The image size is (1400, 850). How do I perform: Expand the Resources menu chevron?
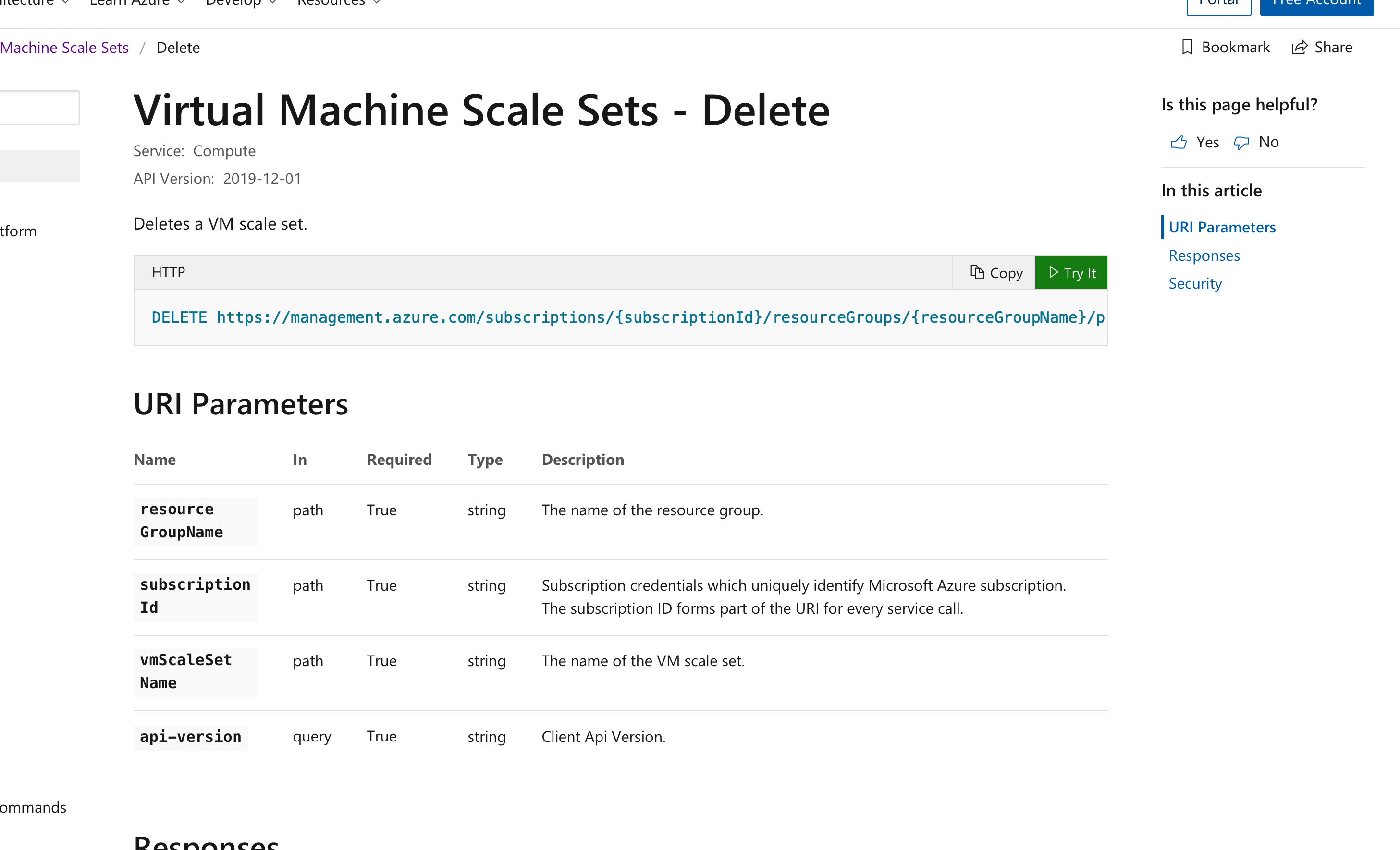[x=377, y=2]
